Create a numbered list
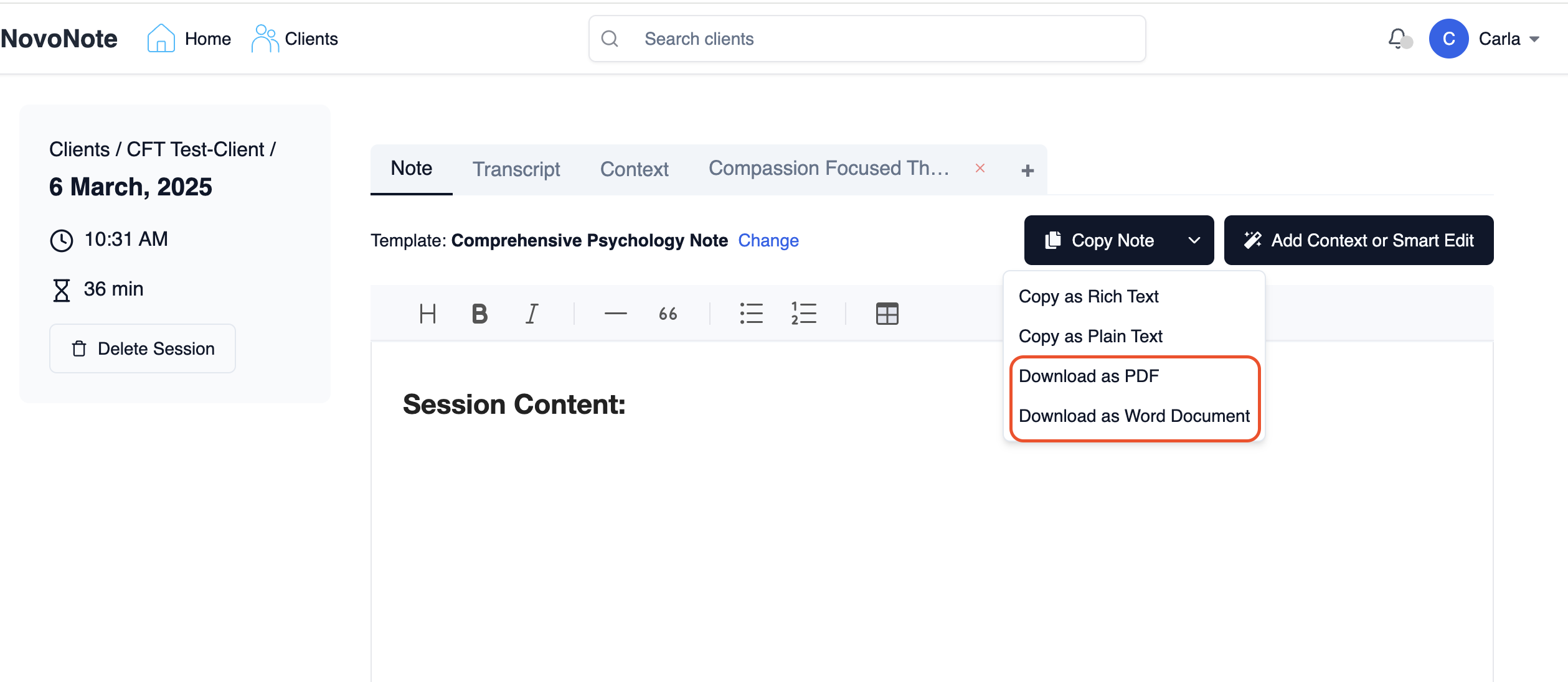The height and width of the screenshot is (682, 1568). pos(803,314)
